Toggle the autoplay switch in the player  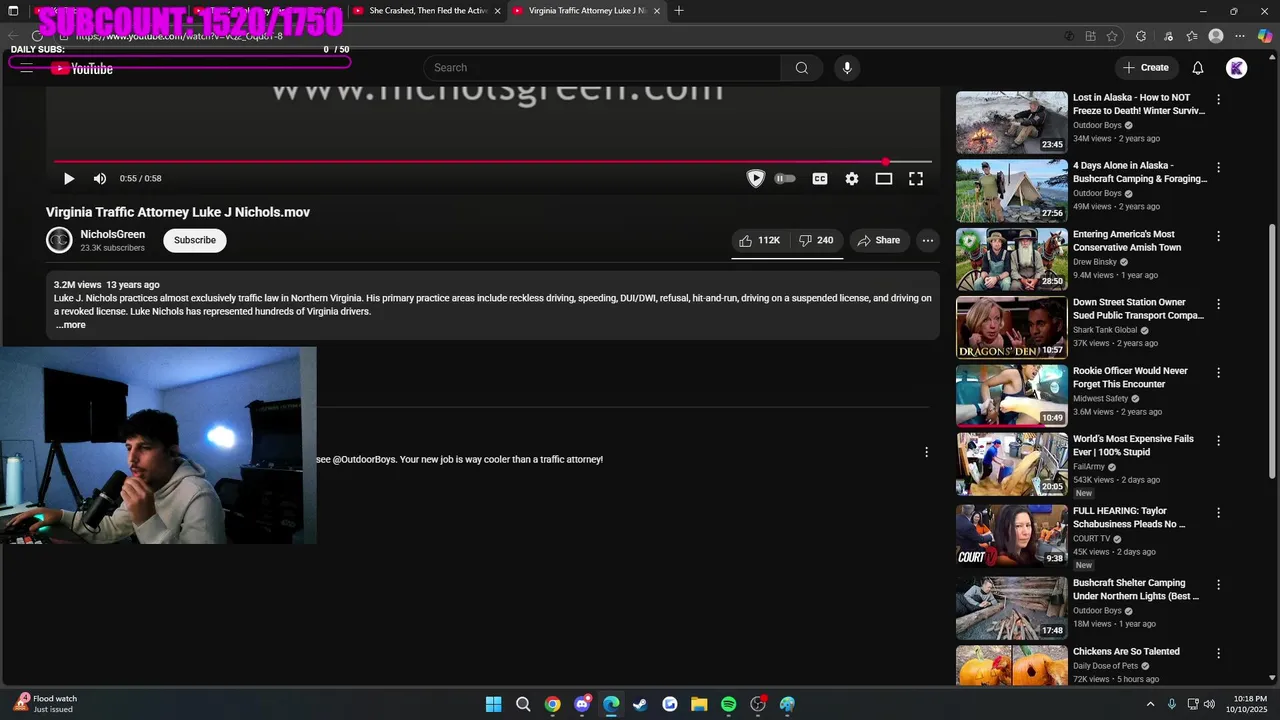click(x=785, y=179)
